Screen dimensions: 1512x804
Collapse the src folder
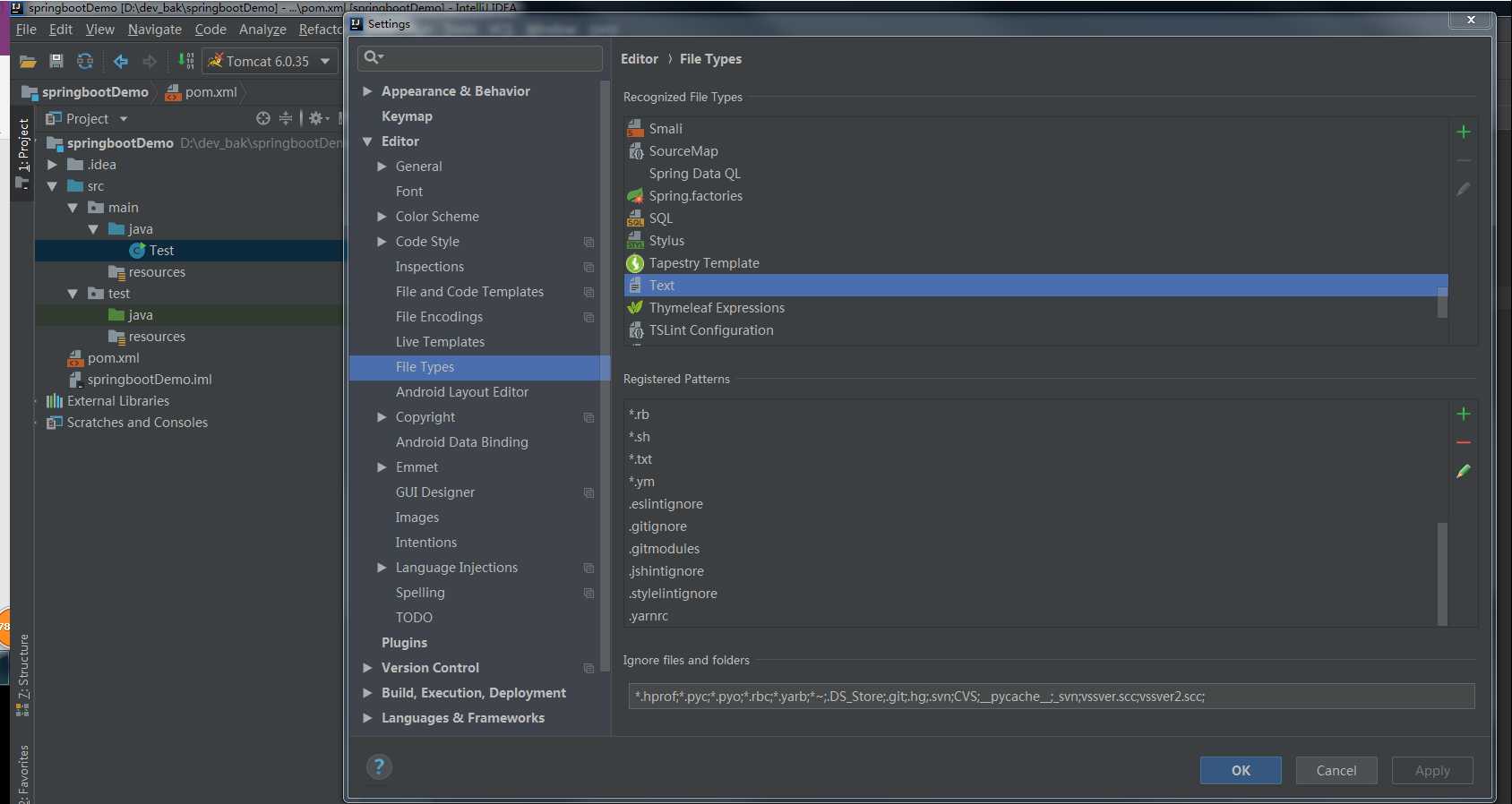(52, 186)
